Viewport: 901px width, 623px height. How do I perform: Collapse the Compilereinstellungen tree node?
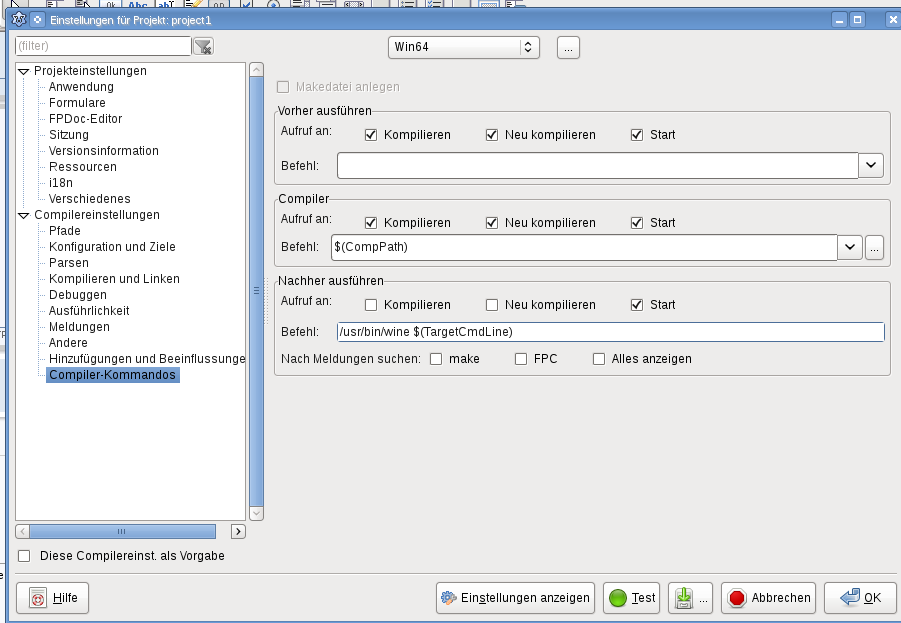(24, 215)
